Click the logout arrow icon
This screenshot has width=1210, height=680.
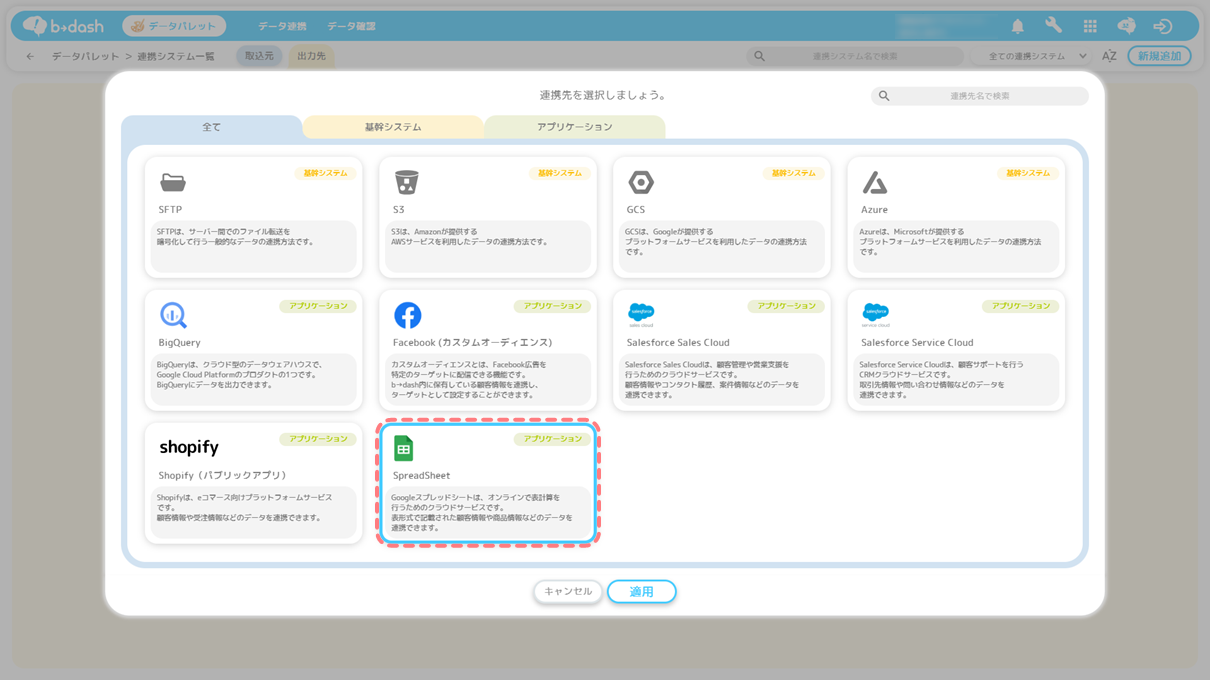[x=1162, y=26]
